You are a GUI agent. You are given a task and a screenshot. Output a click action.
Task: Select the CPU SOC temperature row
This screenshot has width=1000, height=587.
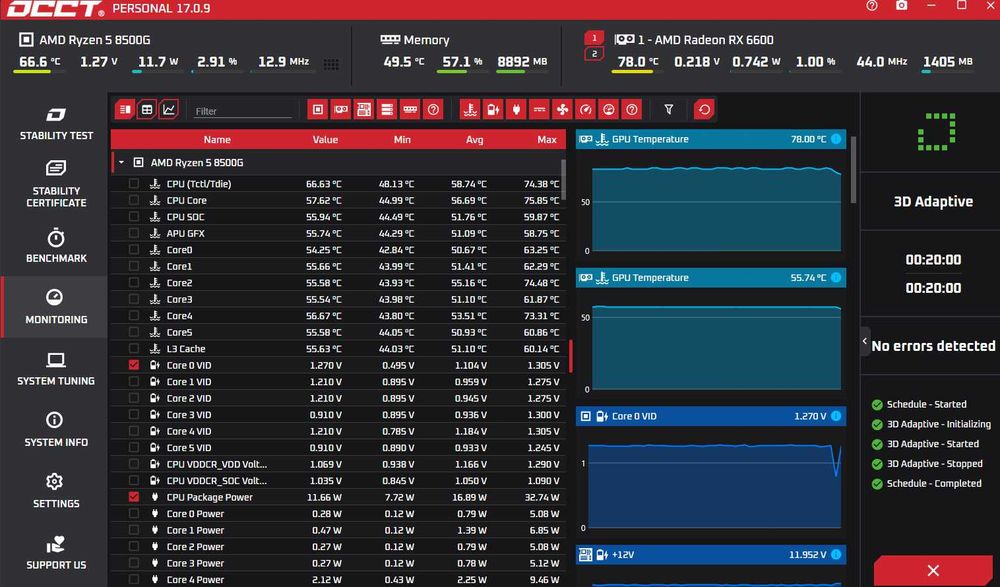click(x=338, y=217)
